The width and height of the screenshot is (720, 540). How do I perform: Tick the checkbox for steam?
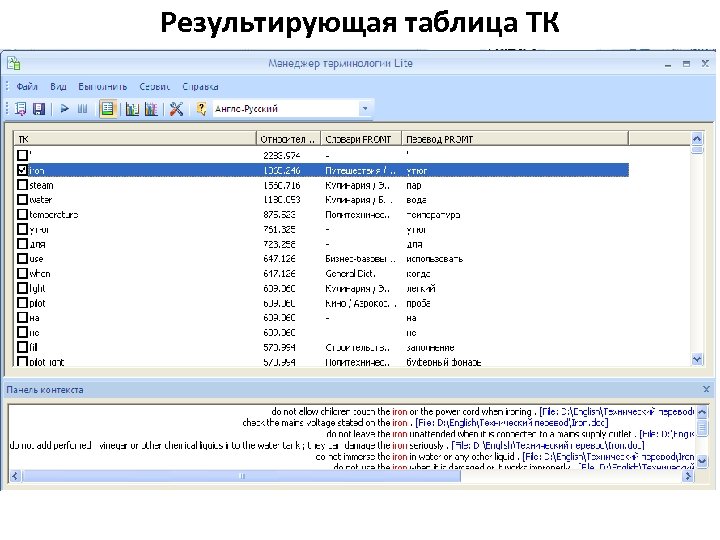point(22,185)
